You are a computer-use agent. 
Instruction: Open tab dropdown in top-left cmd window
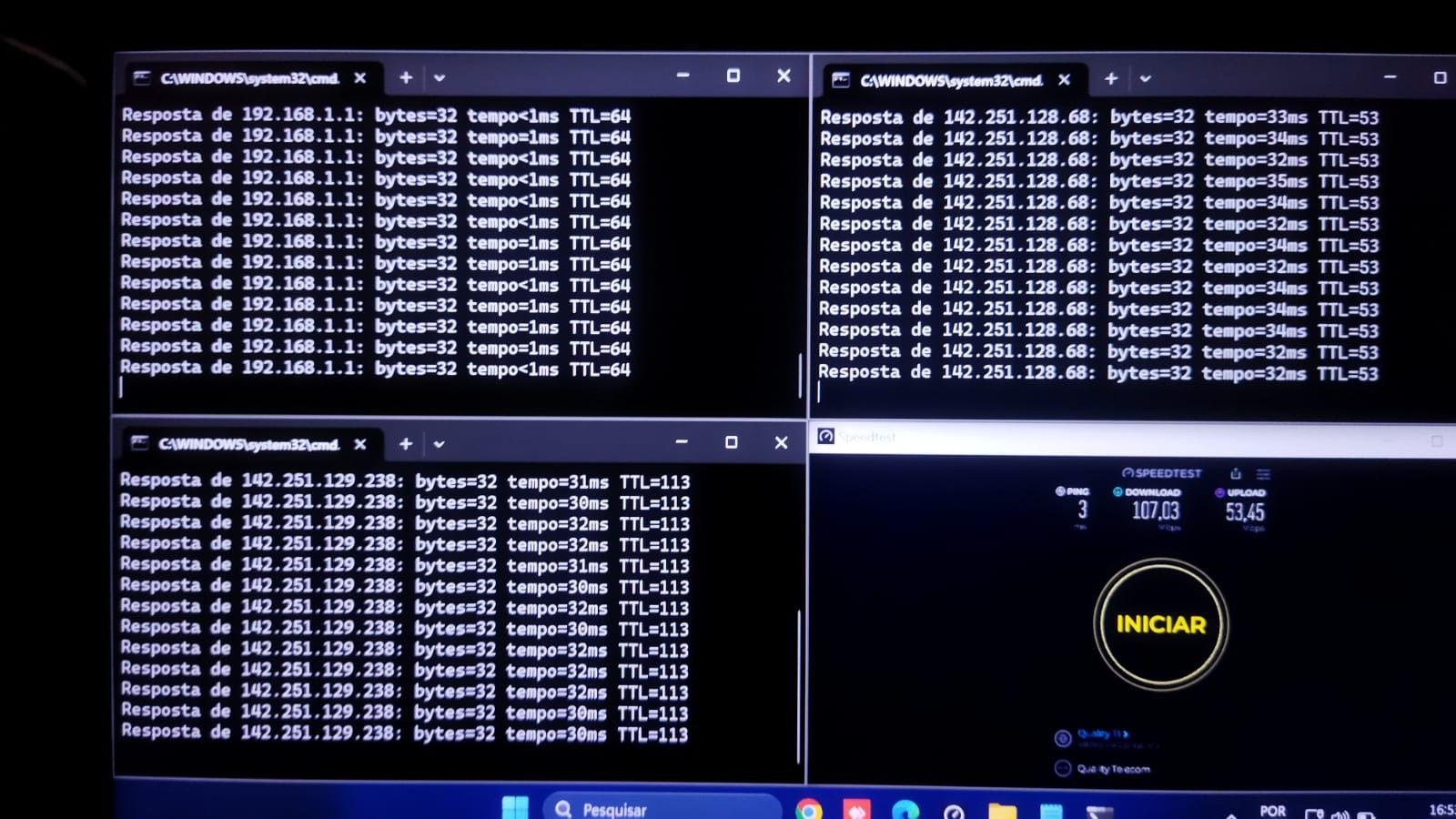coord(440,78)
